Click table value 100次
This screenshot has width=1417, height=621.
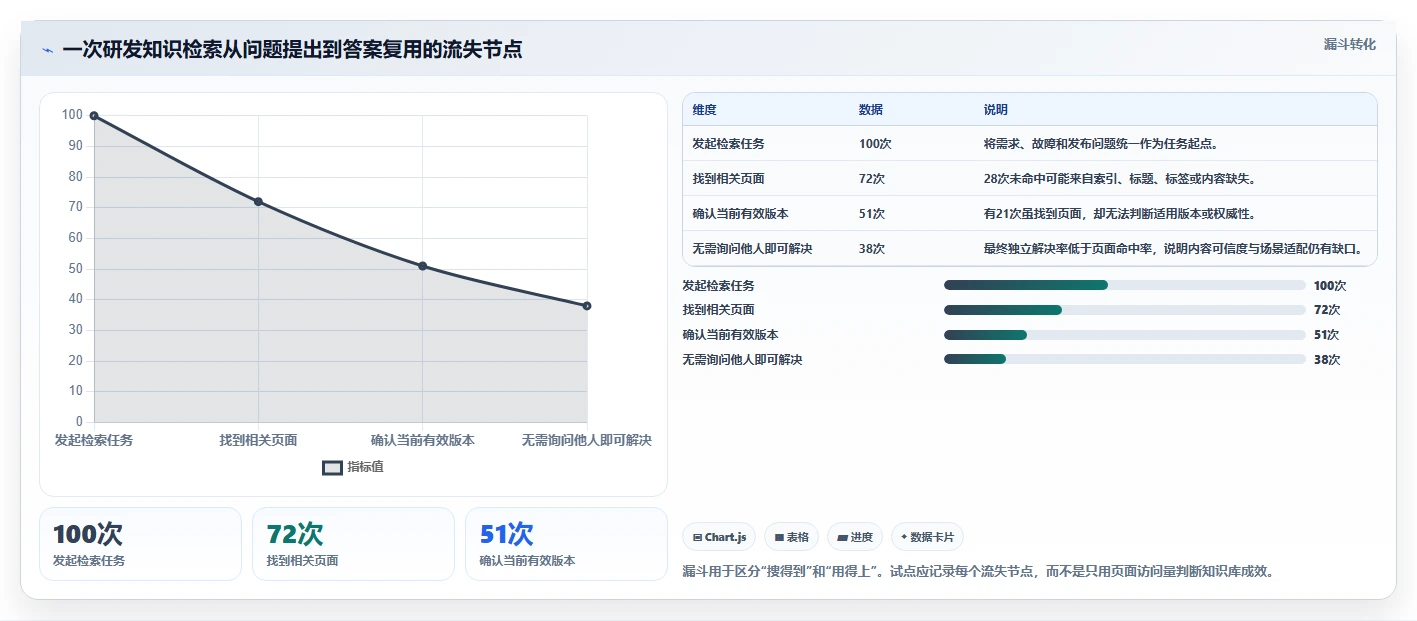[875, 144]
